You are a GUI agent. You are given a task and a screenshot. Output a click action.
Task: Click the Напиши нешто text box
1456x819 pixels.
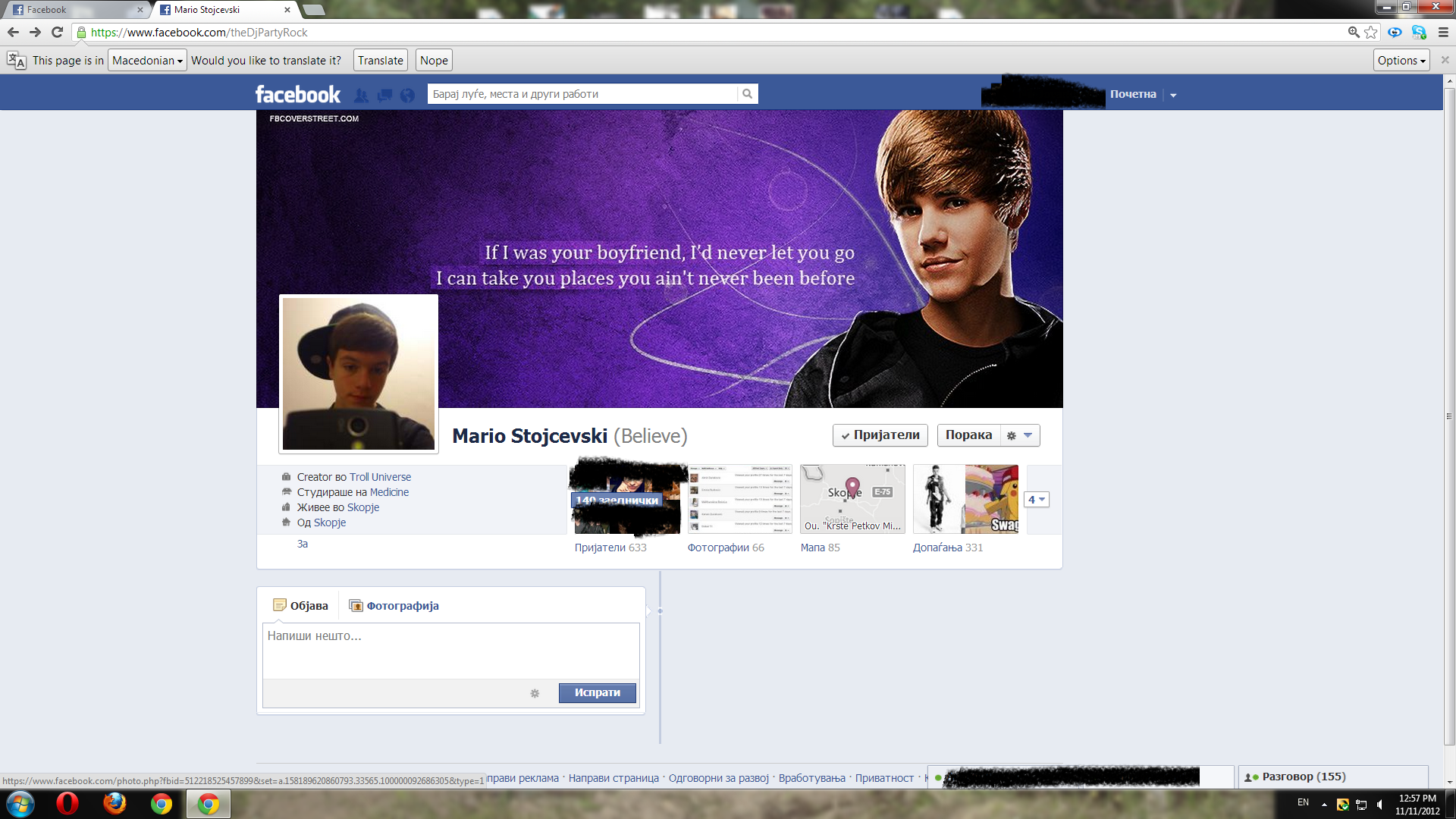pos(451,651)
